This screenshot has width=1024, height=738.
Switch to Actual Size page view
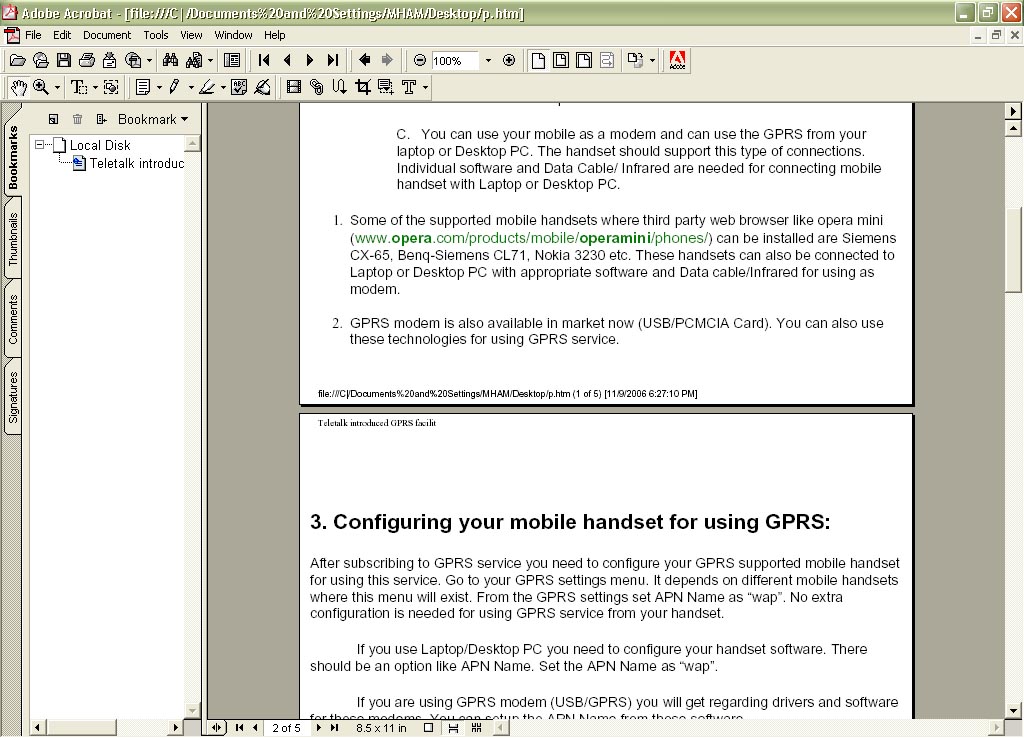tap(538, 61)
